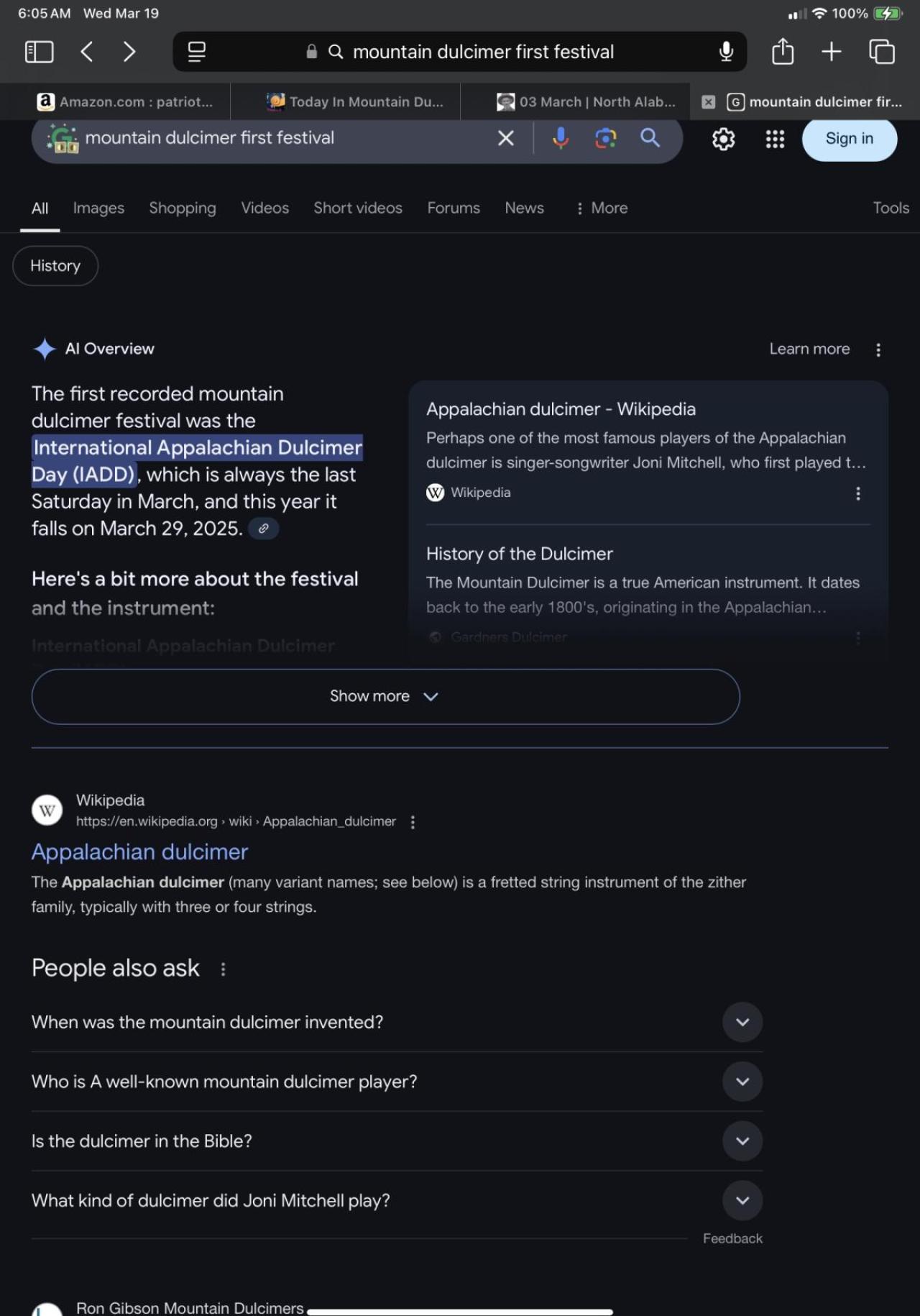Open tab overview icon in Safari
This screenshot has height=1316, width=920.
click(882, 52)
